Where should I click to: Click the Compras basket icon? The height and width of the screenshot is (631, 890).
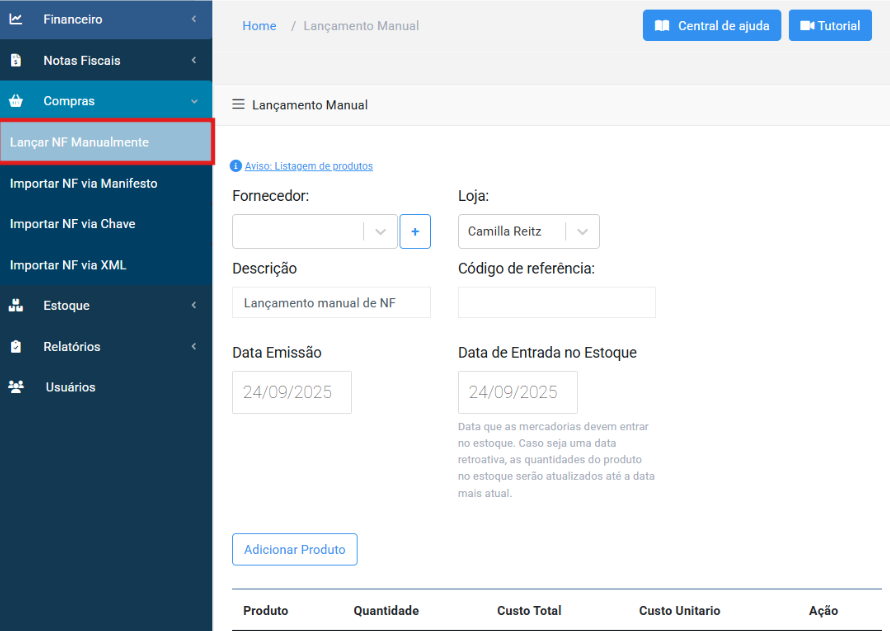[16, 101]
